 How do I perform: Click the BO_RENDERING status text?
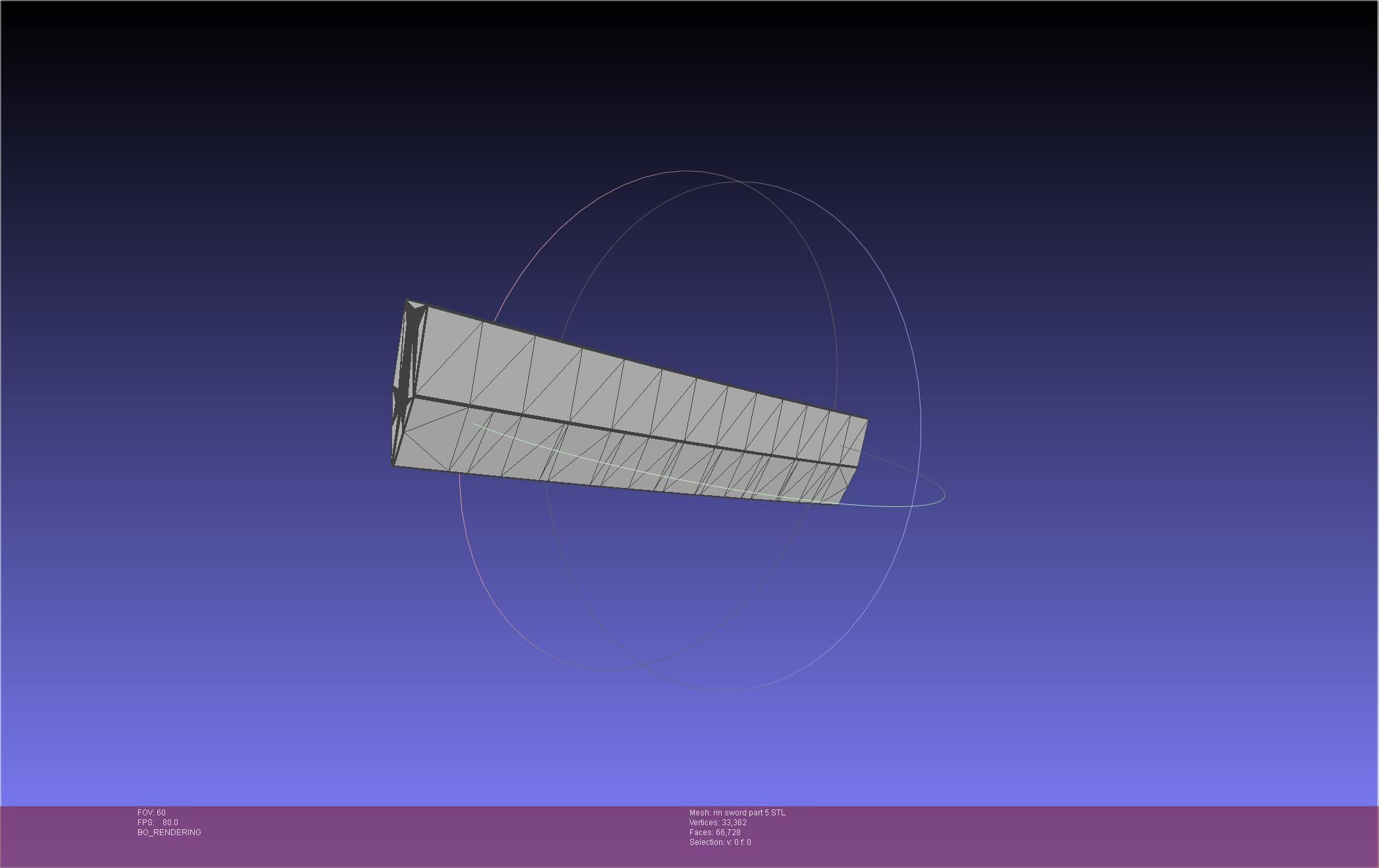tap(169, 832)
